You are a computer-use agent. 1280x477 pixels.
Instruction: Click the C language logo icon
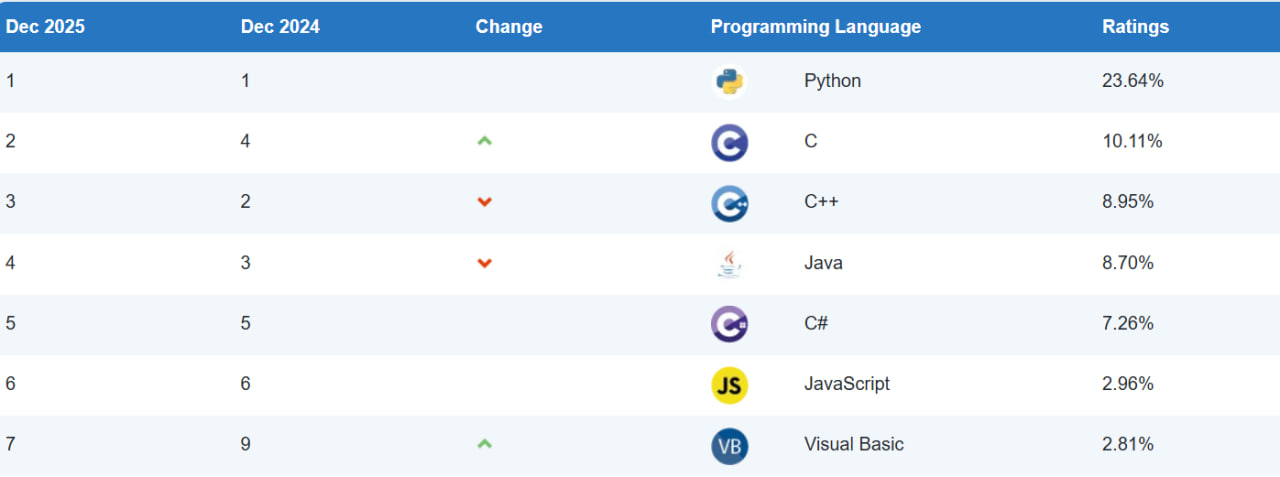pos(729,142)
